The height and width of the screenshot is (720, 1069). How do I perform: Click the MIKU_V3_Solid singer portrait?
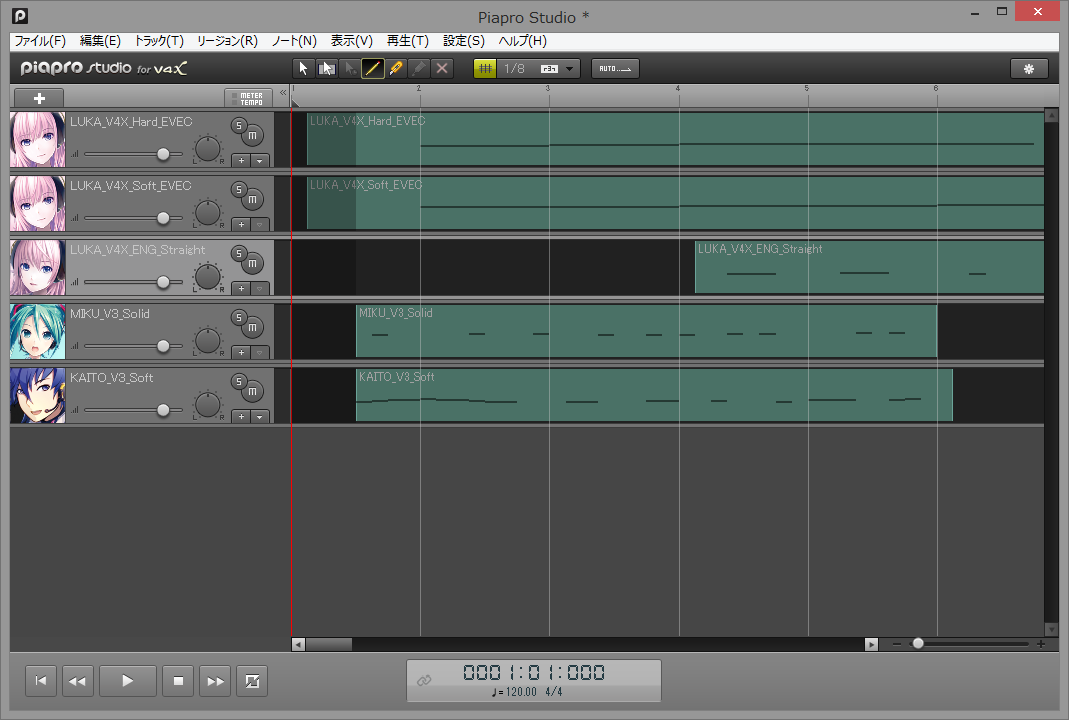pos(38,332)
